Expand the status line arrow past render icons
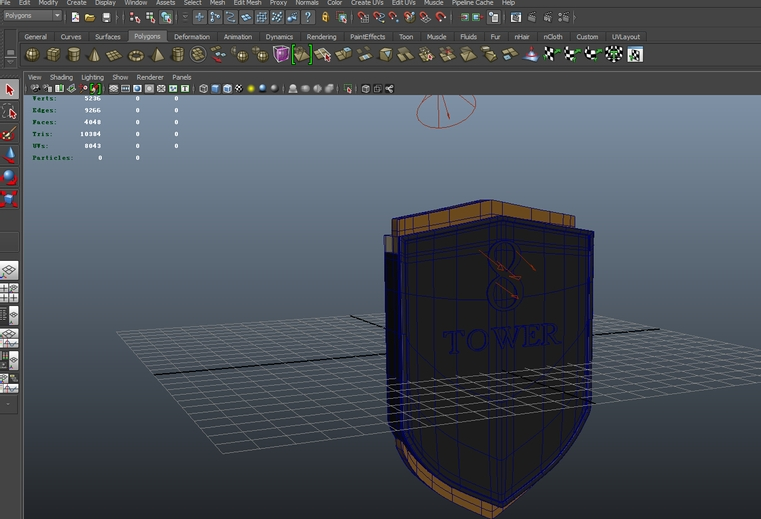 pyautogui.click(x=575, y=17)
